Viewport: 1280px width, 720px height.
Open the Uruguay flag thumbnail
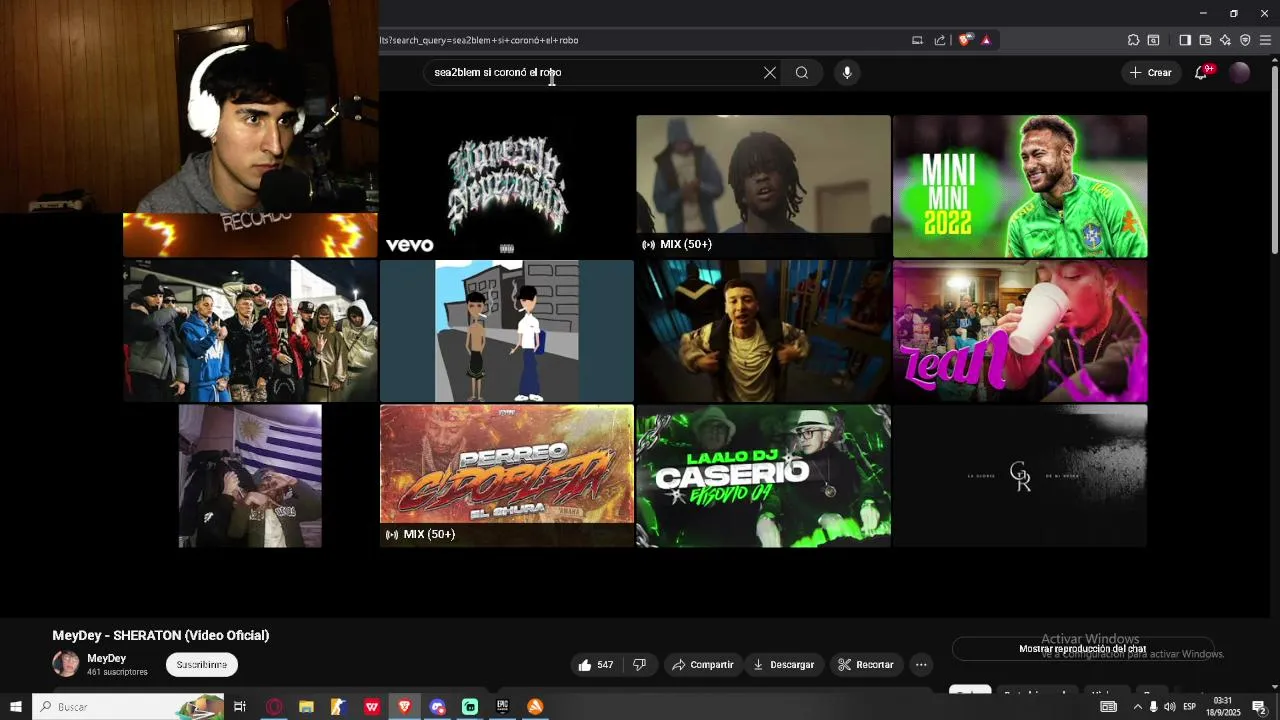pyautogui.click(x=250, y=476)
